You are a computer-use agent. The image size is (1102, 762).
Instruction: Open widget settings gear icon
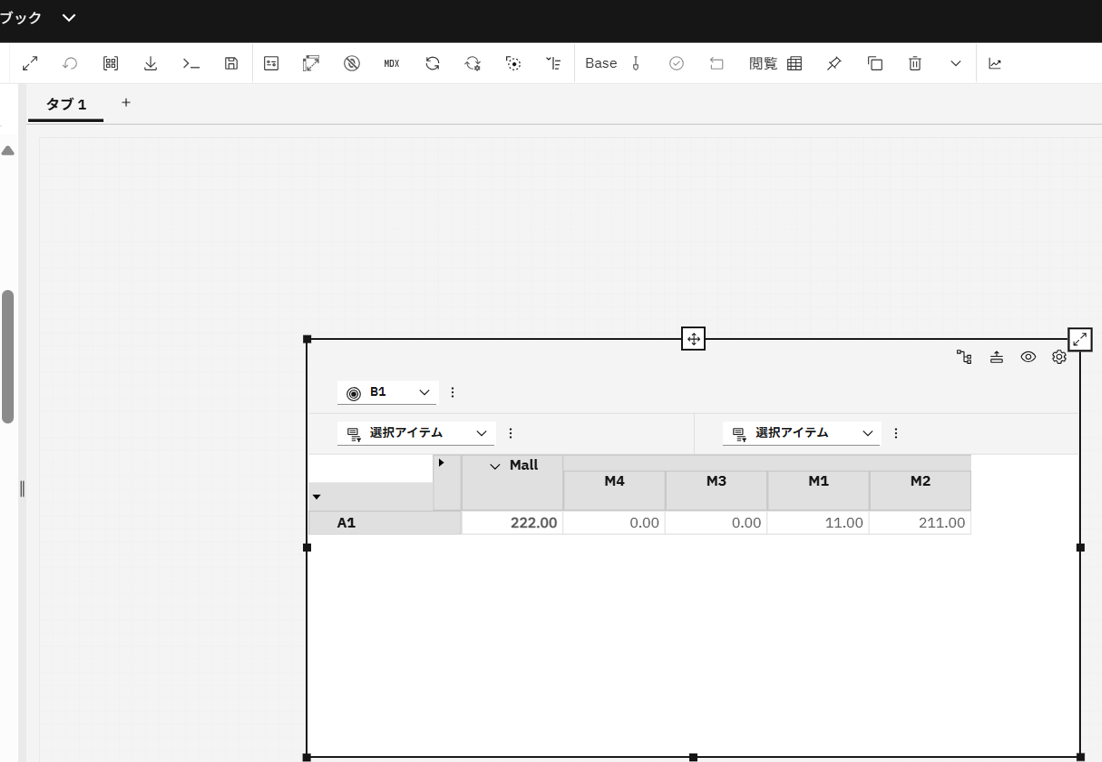click(x=1059, y=357)
